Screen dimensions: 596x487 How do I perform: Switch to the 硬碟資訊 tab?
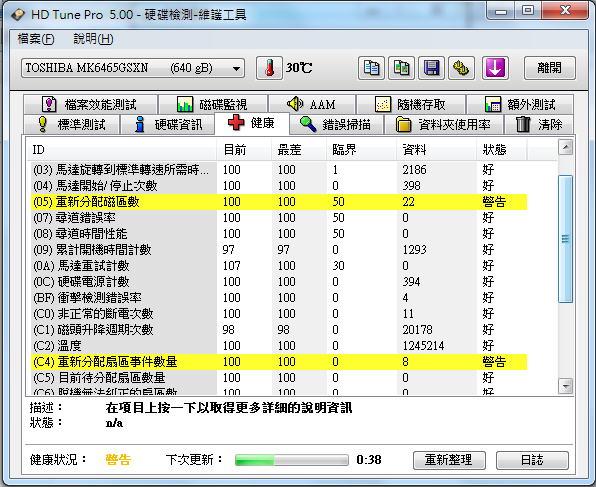click(168, 124)
